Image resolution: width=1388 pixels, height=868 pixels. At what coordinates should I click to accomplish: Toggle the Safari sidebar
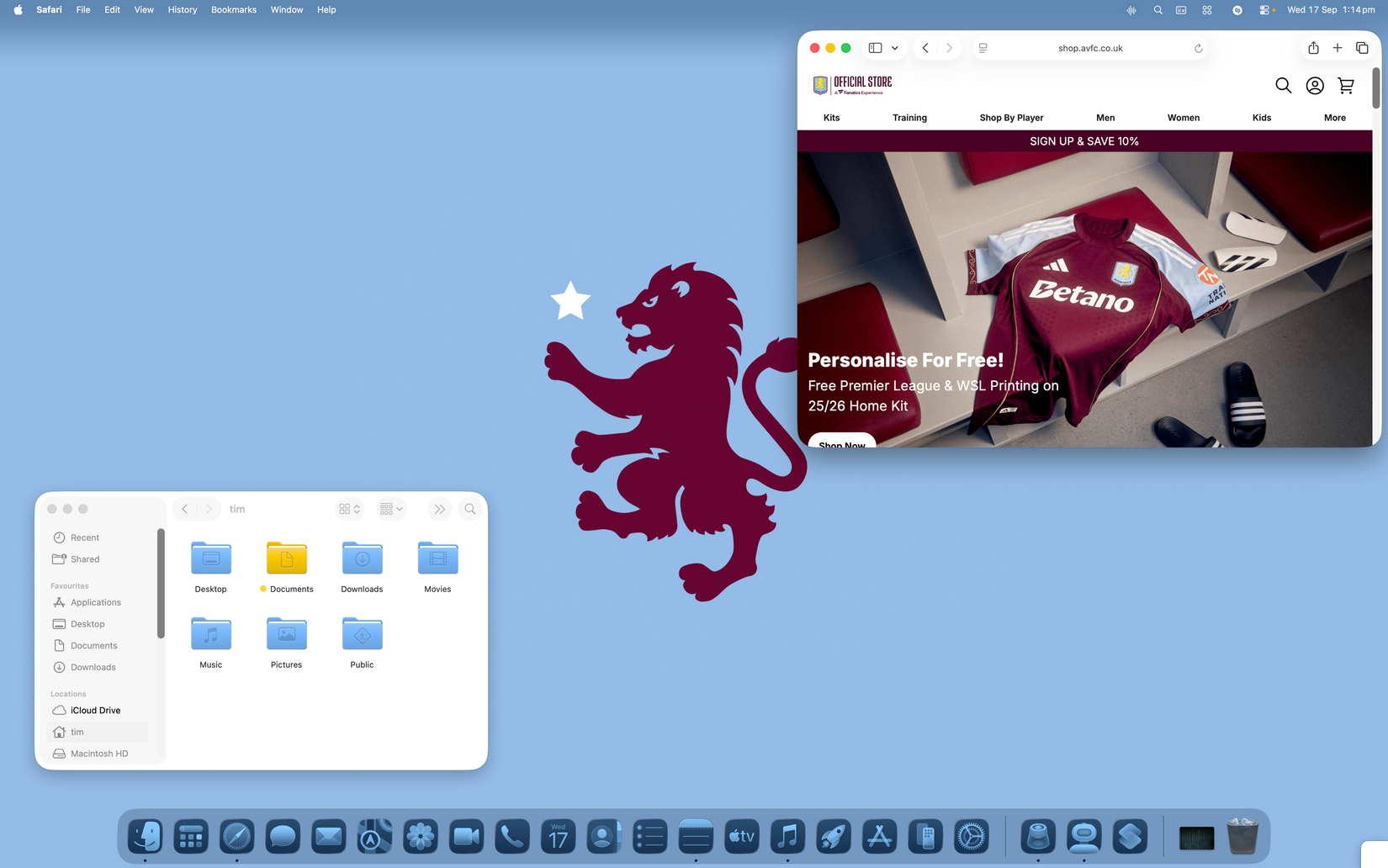click(875, 48)
